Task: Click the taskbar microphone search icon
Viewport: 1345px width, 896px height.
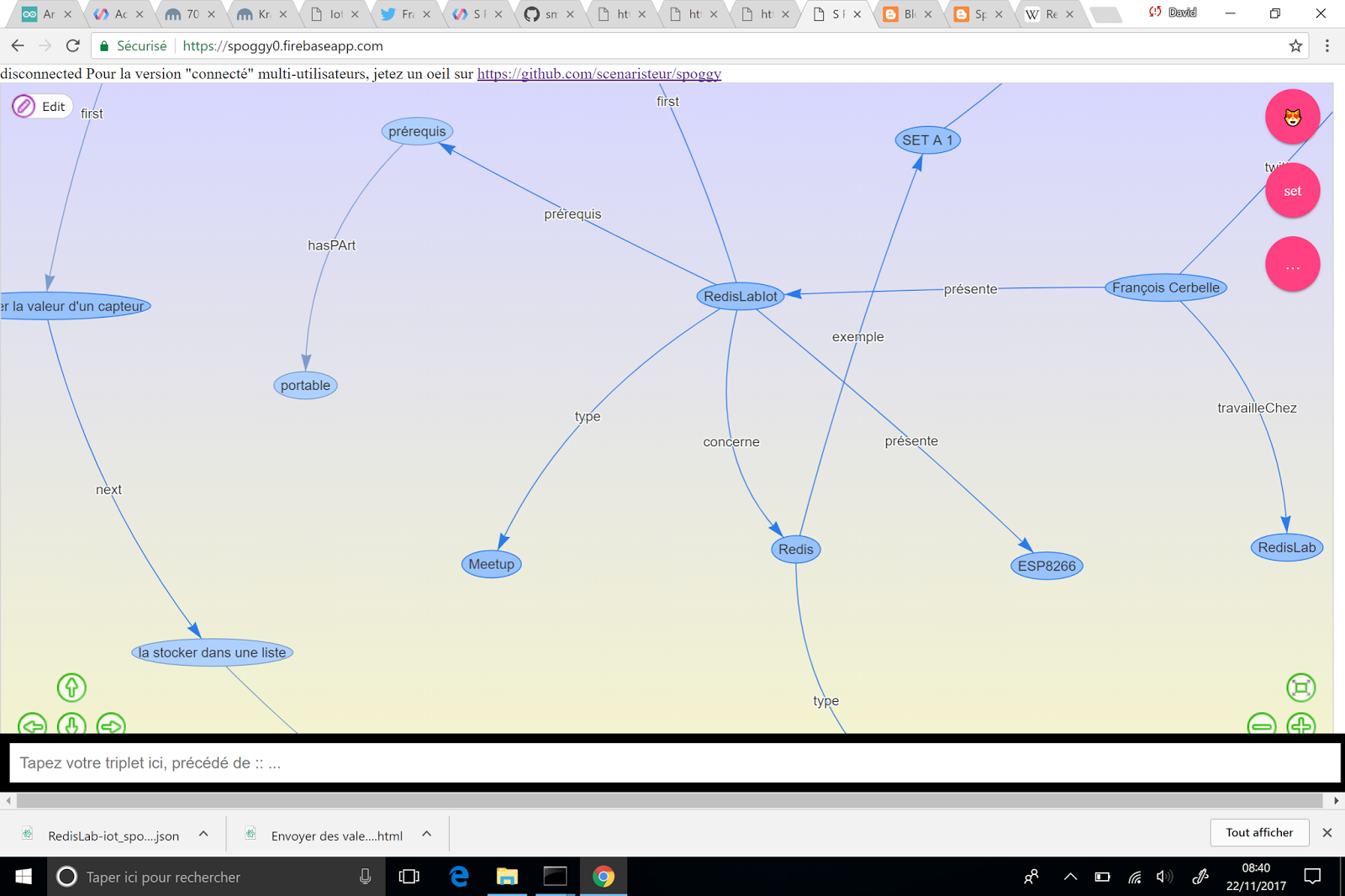Action: [365, 877]
